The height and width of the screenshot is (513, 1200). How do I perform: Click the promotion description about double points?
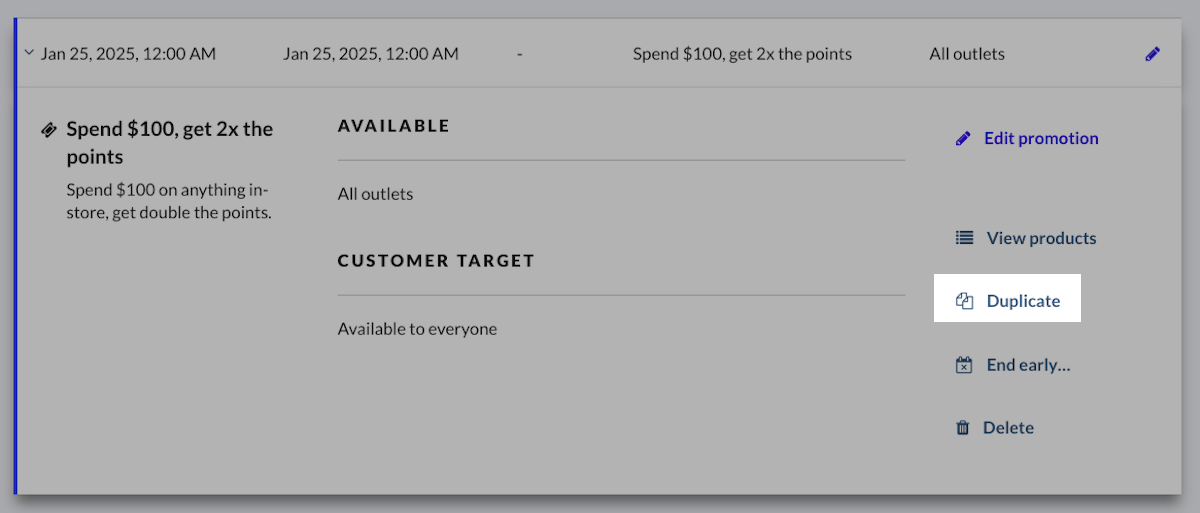168,201
